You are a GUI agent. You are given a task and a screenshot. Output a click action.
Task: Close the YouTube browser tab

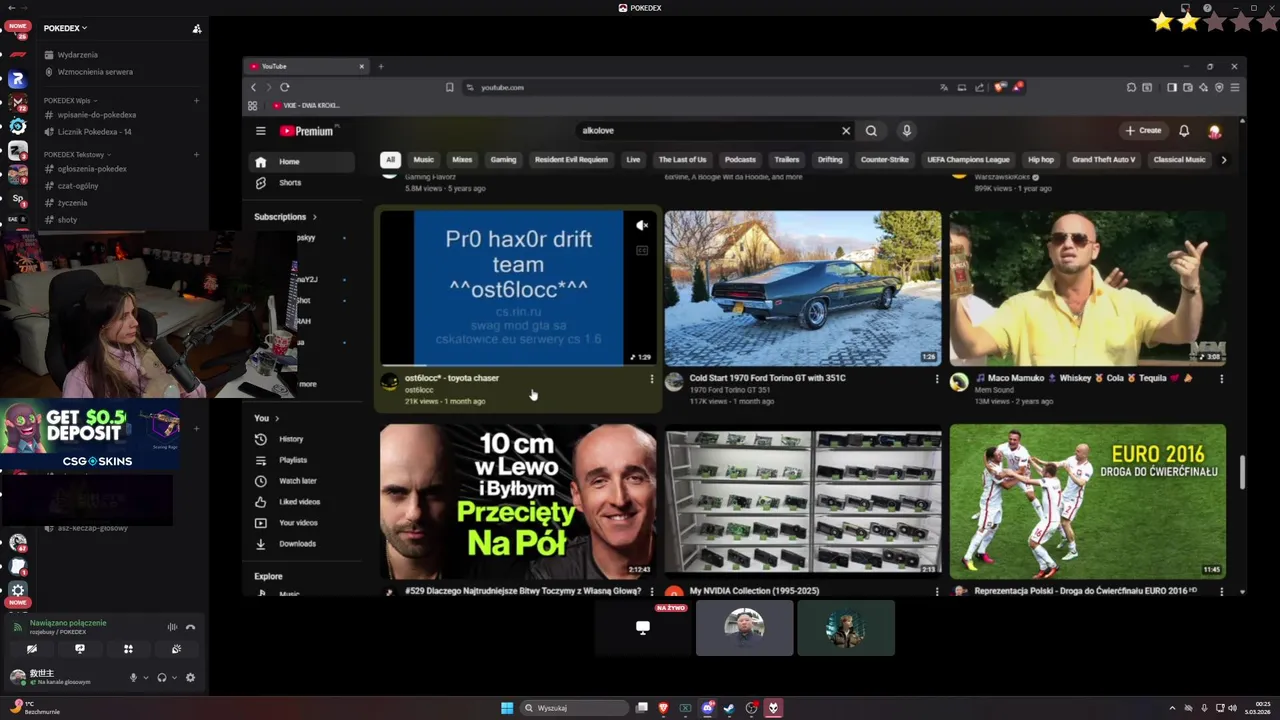(362, 66)
